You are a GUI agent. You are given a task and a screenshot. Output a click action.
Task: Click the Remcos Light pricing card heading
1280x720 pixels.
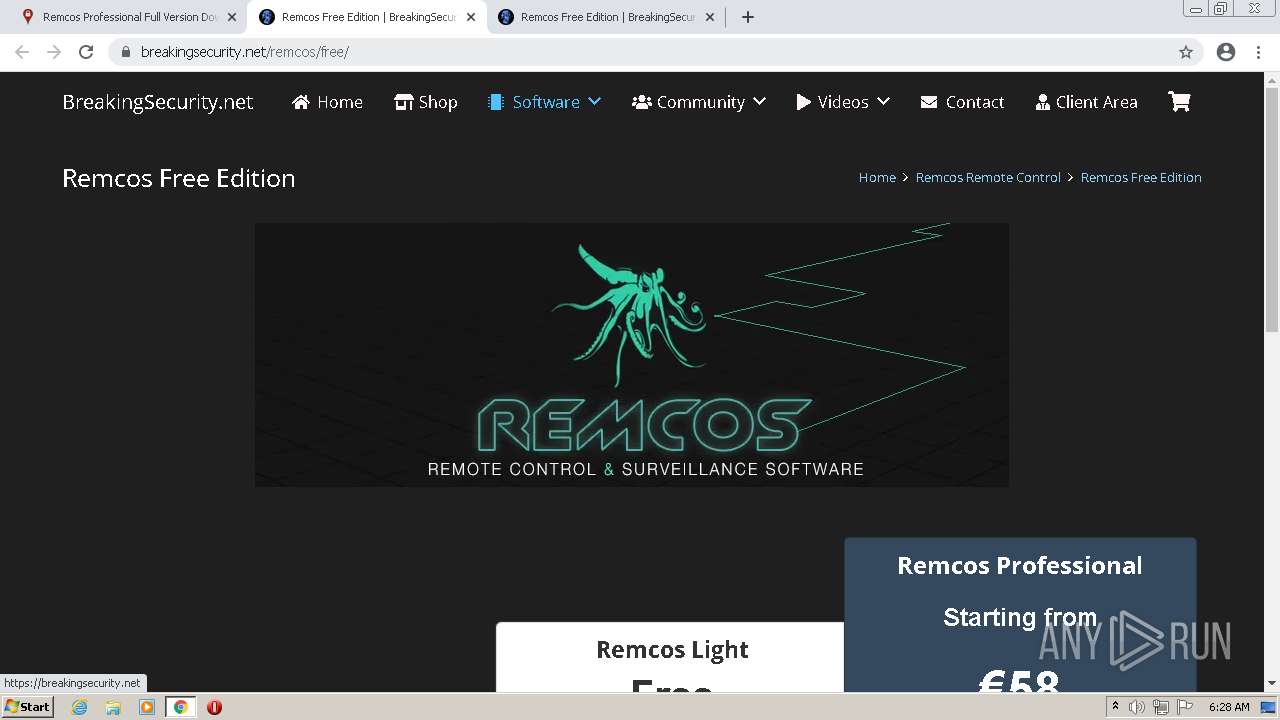tap(672, 650)
